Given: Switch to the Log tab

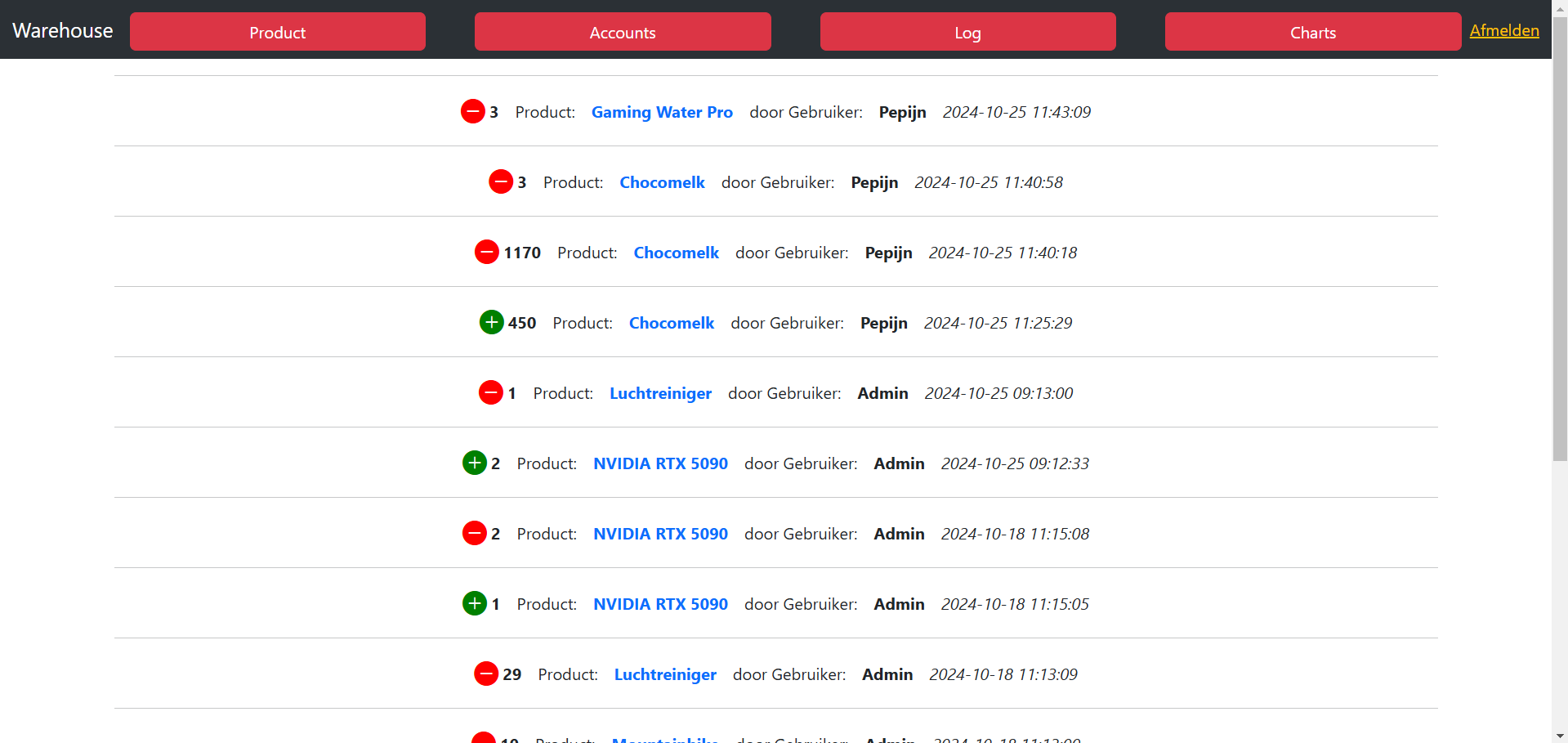Looking at the screenshot, I should [x=967, y=32].
